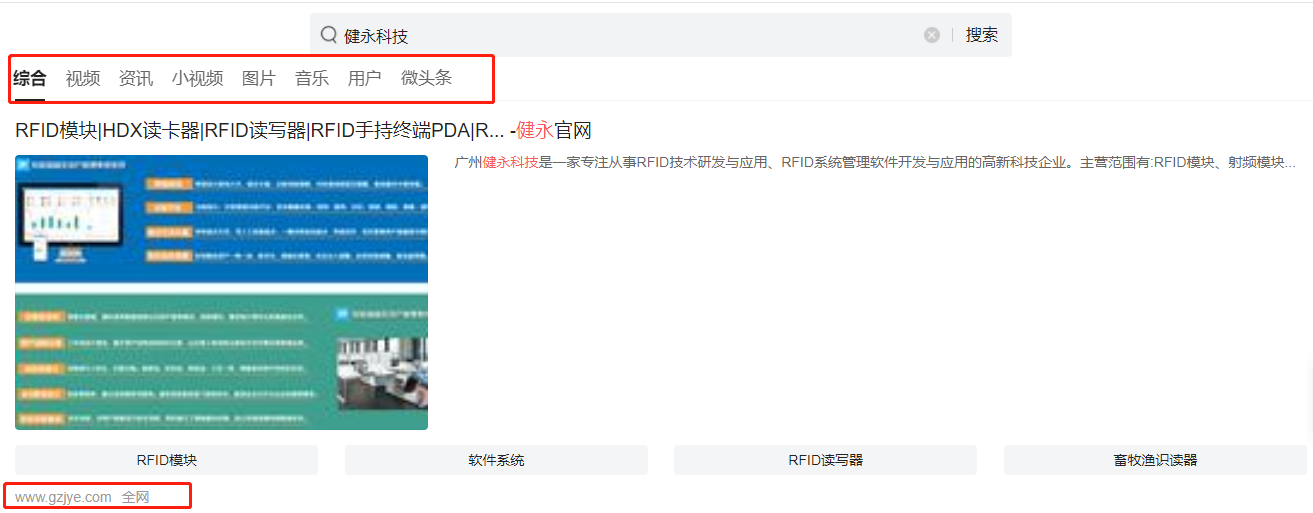1313x513 pixels.
Task: Switch to the 音乐 tab
Action: [x=312, y=78]
